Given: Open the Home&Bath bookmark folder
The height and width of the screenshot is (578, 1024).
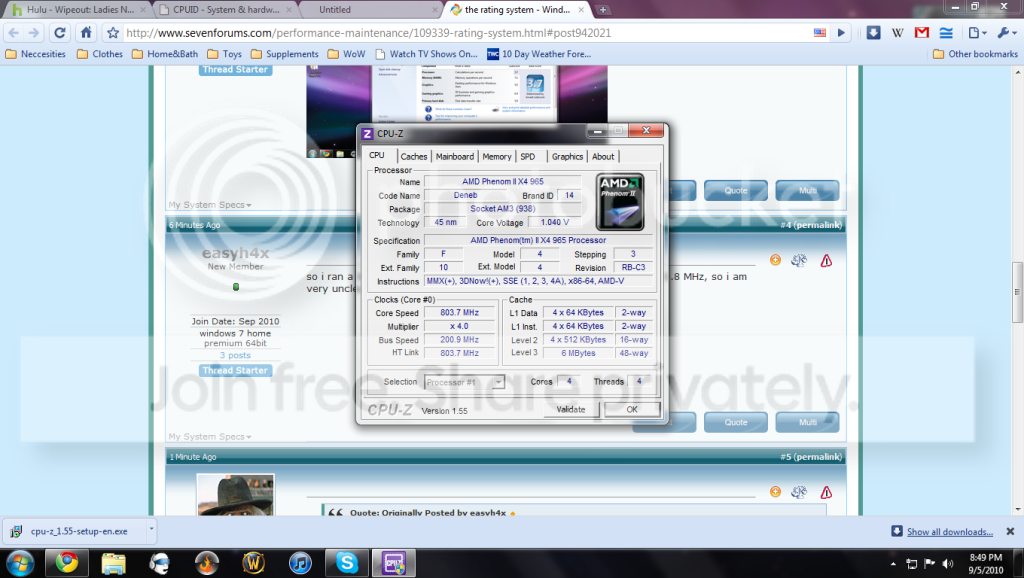Looking at the screenshot, I should (x=165, y=54).
